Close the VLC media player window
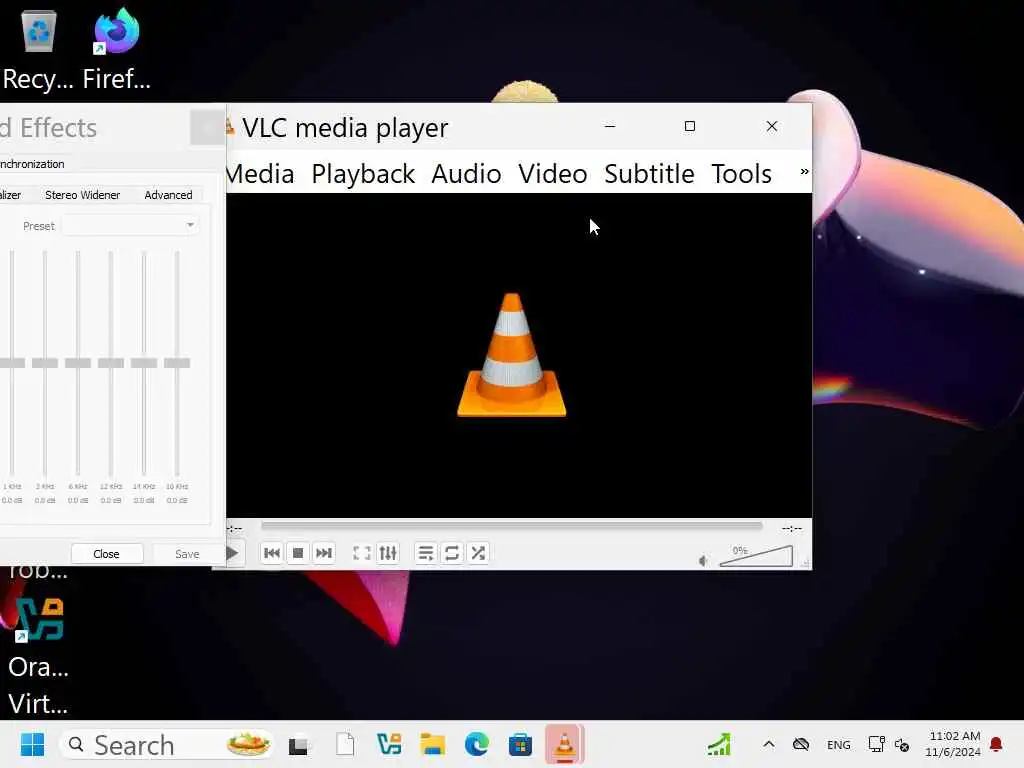This screenshot has height=768, width=1024. point(772,126)
